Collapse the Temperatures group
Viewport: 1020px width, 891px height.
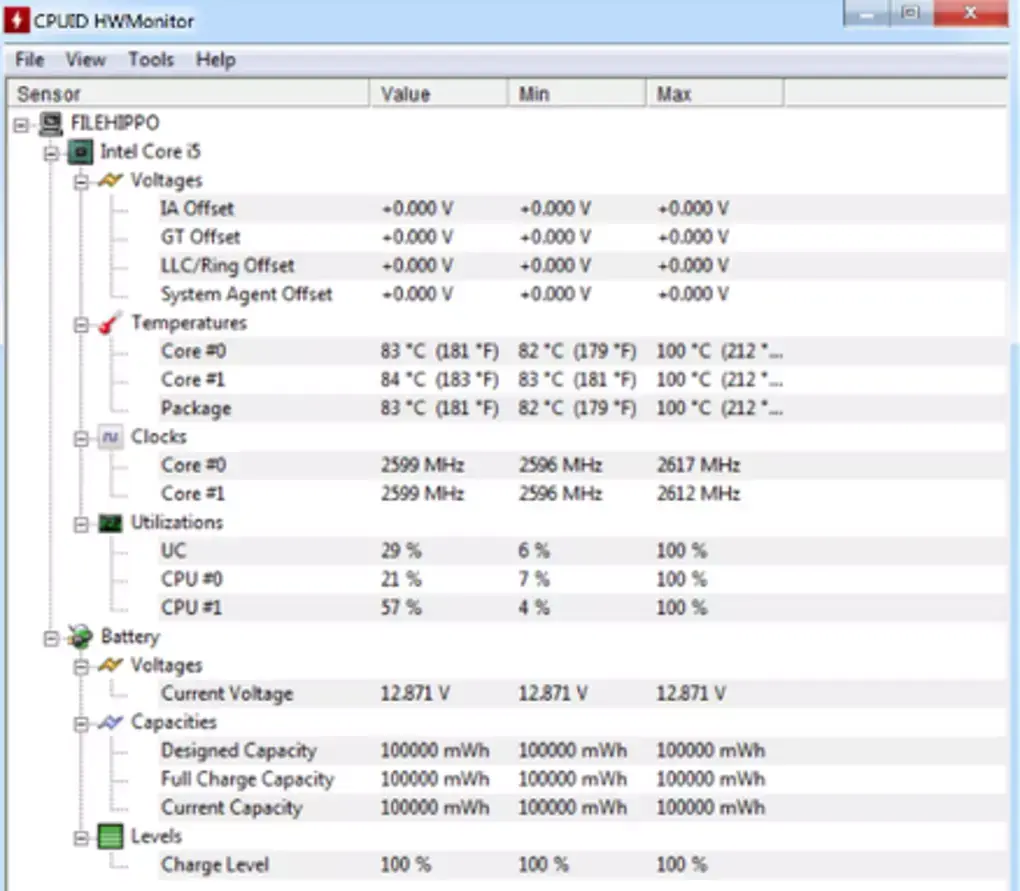[x=81, y=325]
